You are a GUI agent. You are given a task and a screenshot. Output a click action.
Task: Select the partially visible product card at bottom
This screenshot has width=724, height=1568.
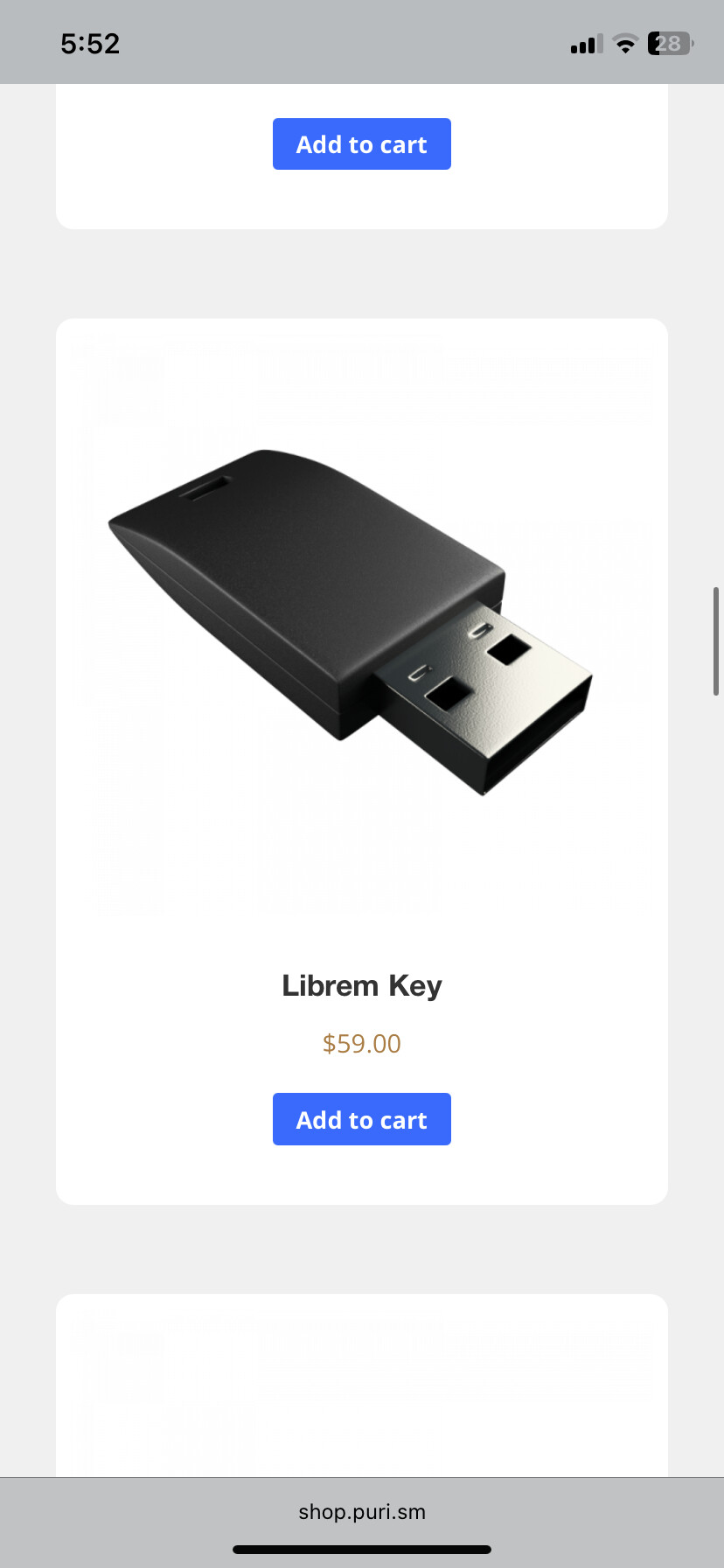click(362, 1385)
